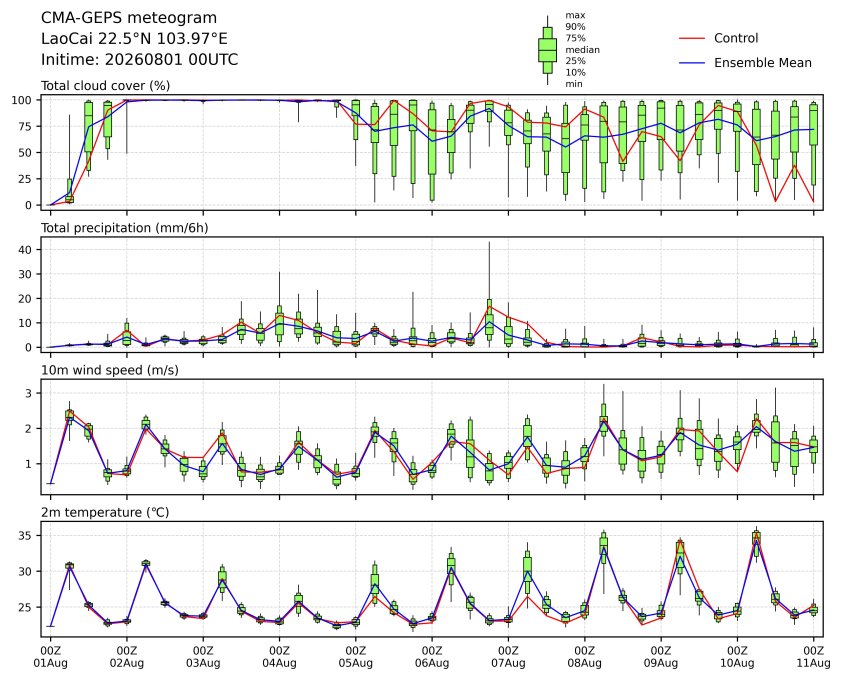Click the 00Z 11Aug axis label

(813, 657)
